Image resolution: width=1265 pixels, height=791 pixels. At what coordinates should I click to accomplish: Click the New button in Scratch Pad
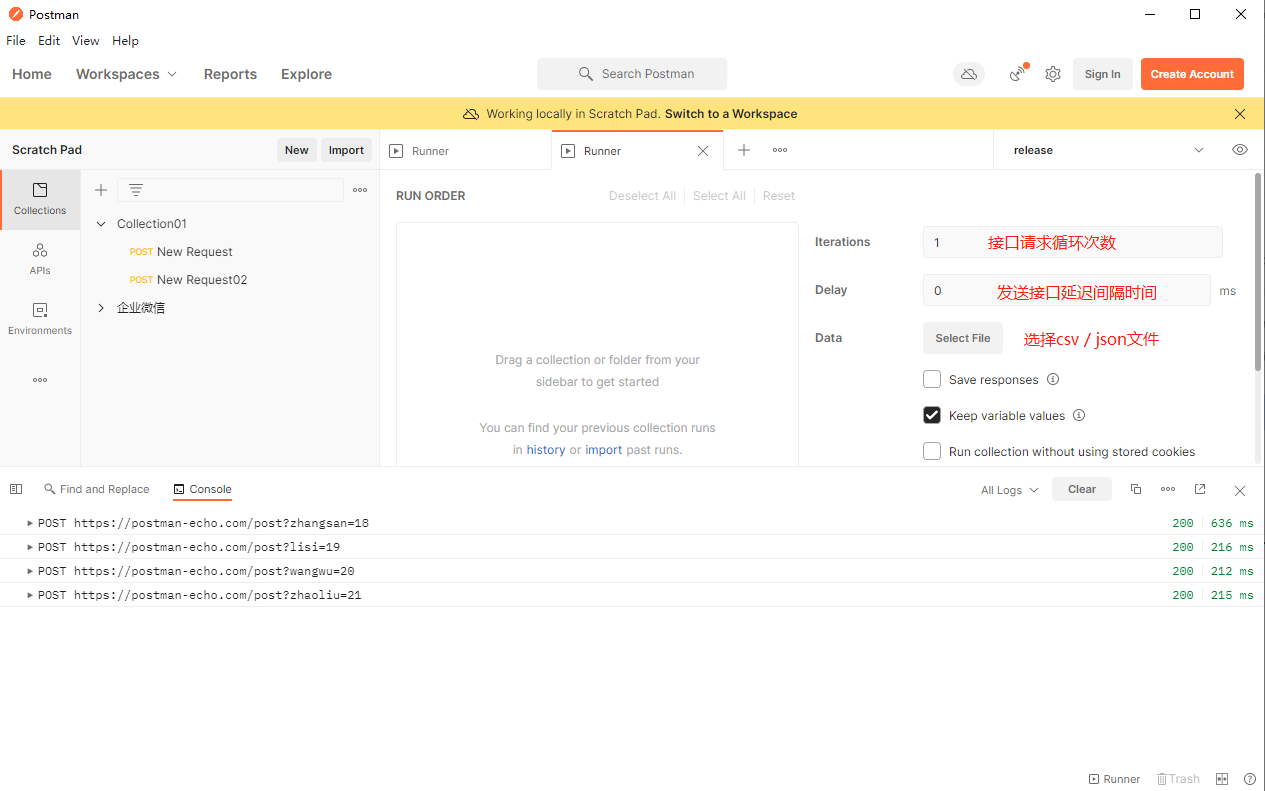[x=297, y=150]
